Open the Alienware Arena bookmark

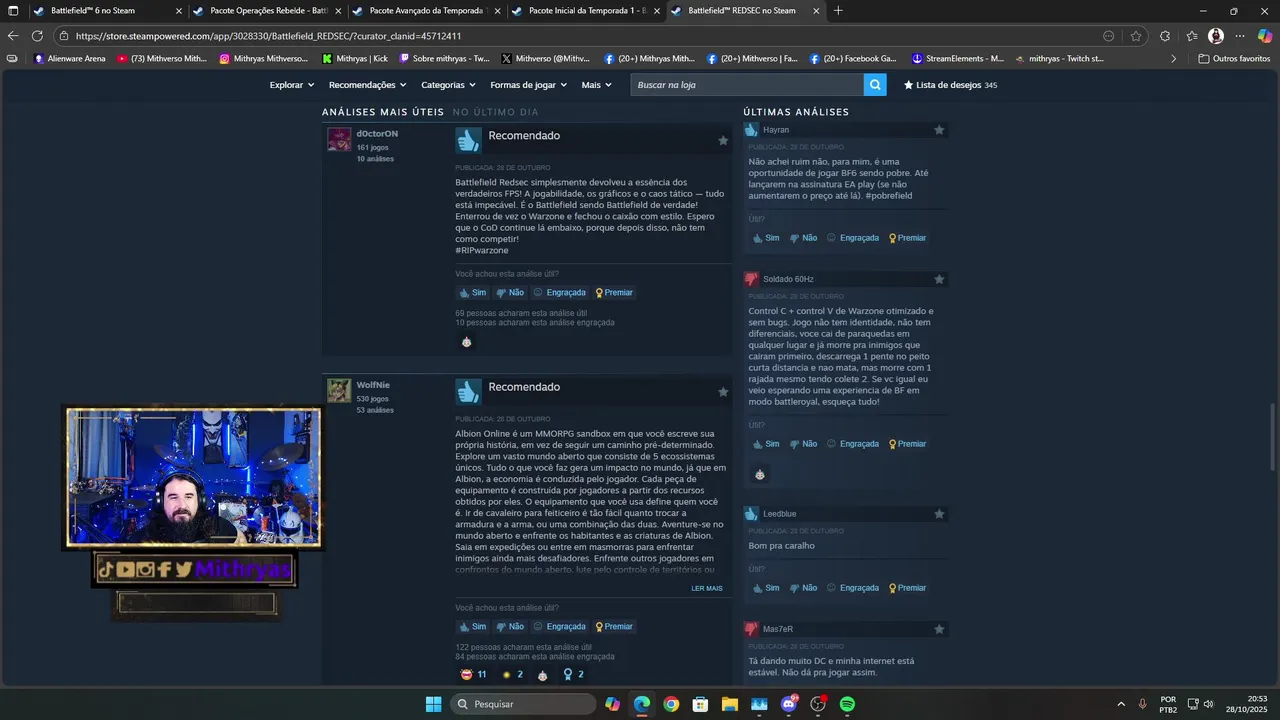70,59
